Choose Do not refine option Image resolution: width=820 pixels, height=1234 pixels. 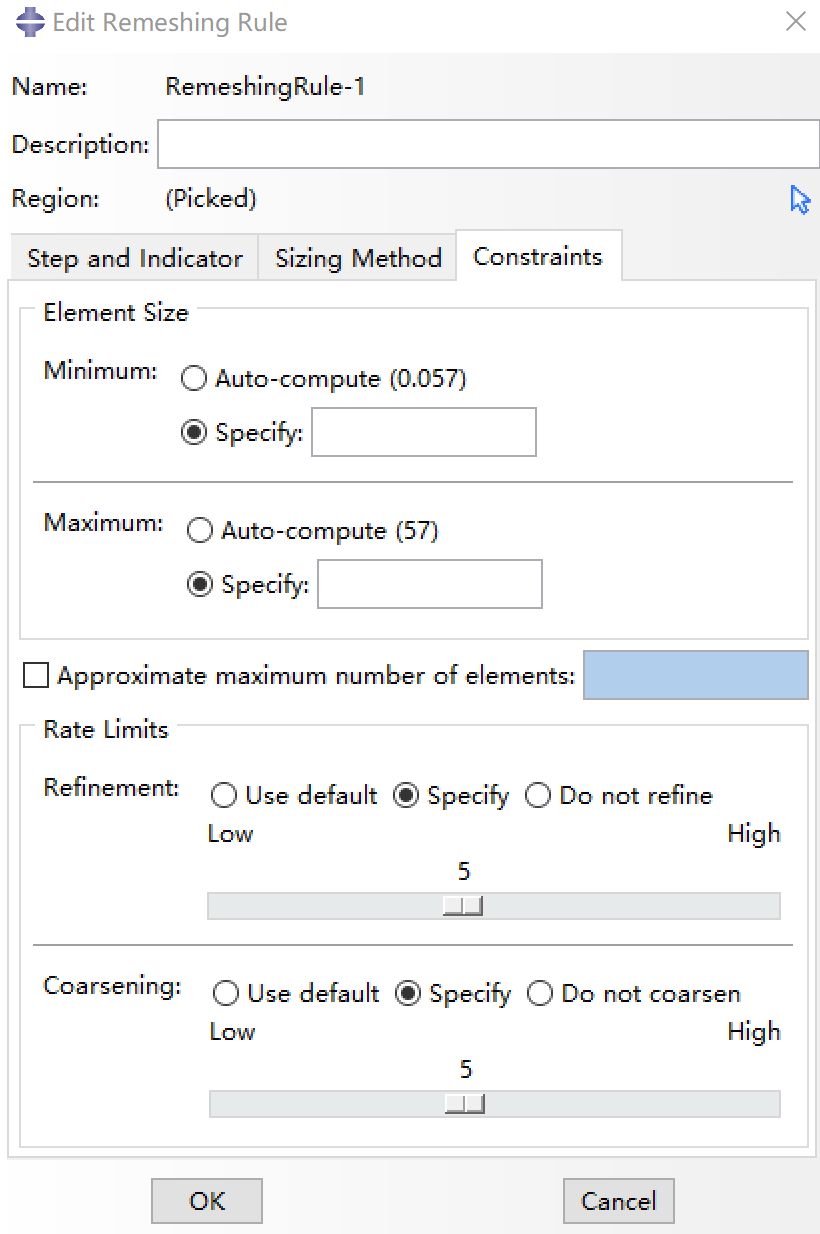click(538, 796)
